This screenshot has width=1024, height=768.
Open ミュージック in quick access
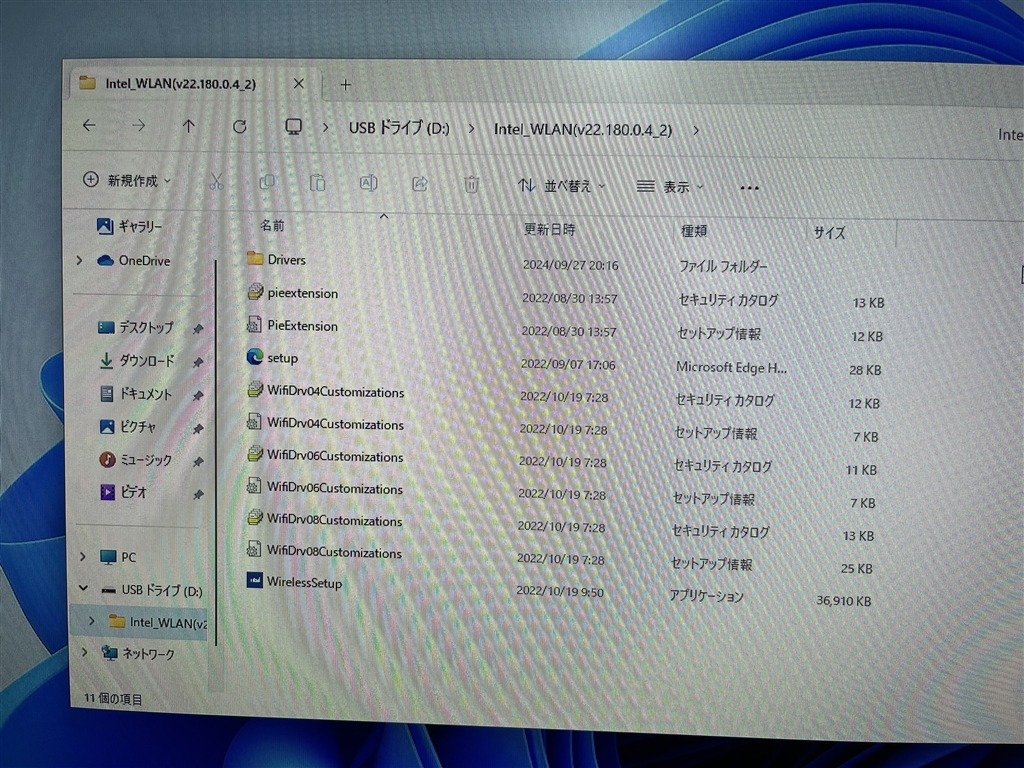coord(136,460)
